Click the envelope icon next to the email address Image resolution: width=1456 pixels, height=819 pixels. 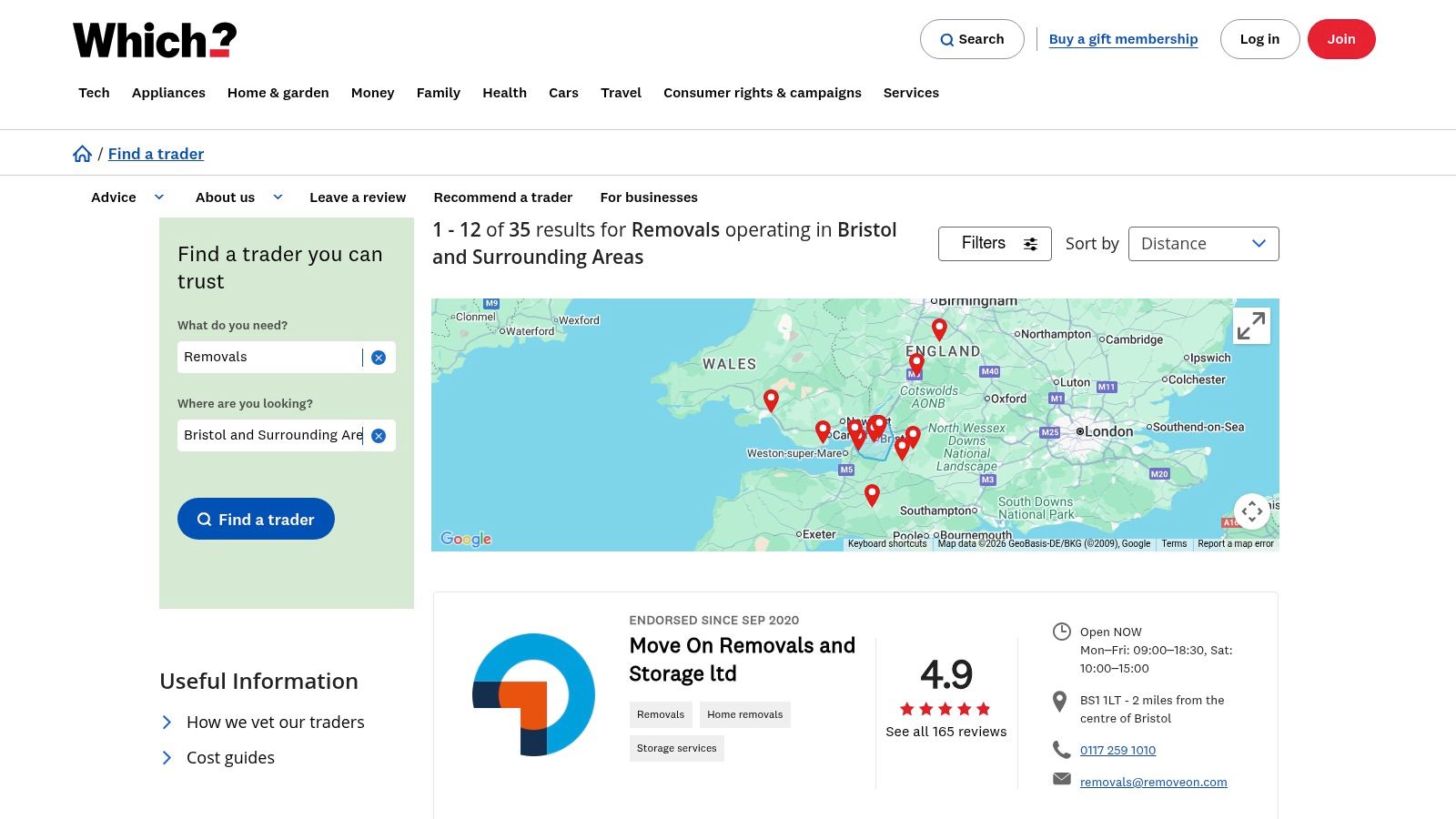[x=1062, y=779]
